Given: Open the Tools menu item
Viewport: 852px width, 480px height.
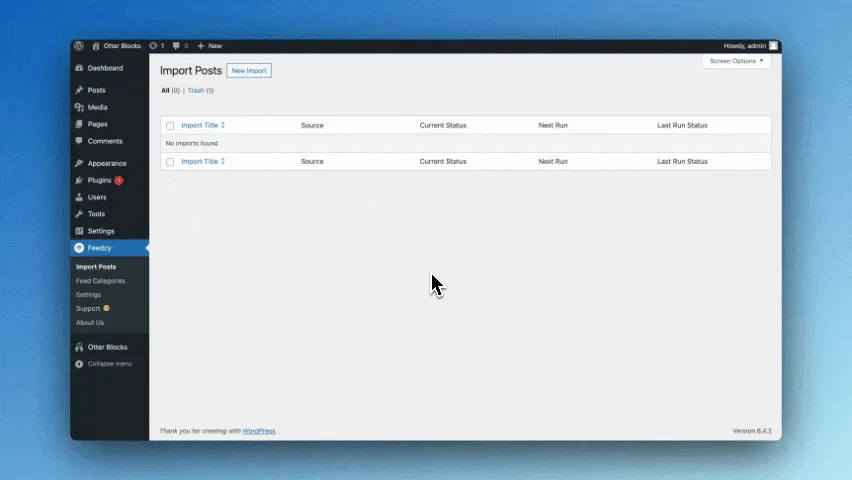Looking at the screenshot, I should pos(96,214).
